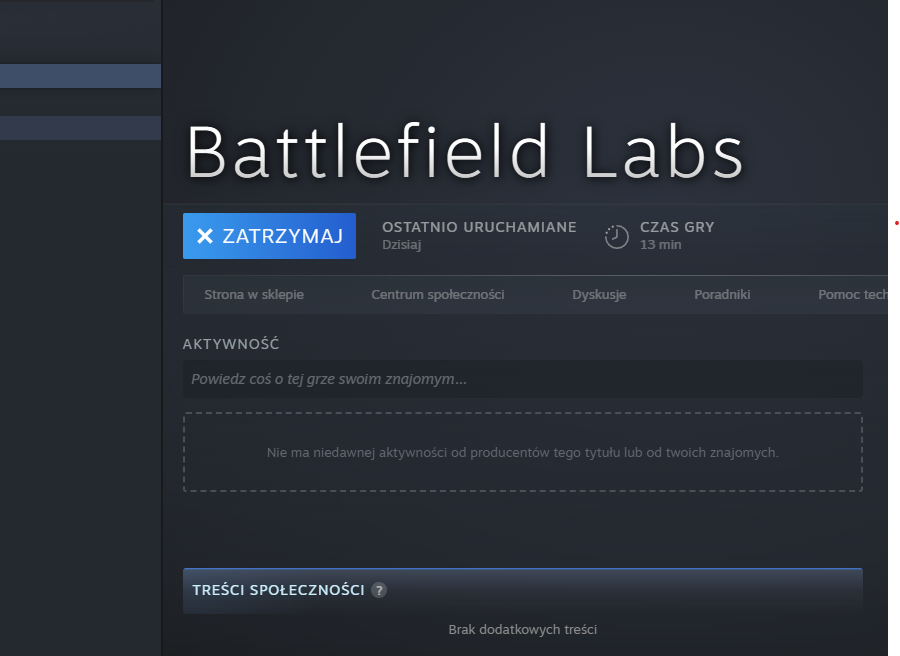Image resolution: width=900 pixels, height=656 pixels.
Task: Focus the 'Powiedz coś o tej grze' field
Action: (522, 380)
